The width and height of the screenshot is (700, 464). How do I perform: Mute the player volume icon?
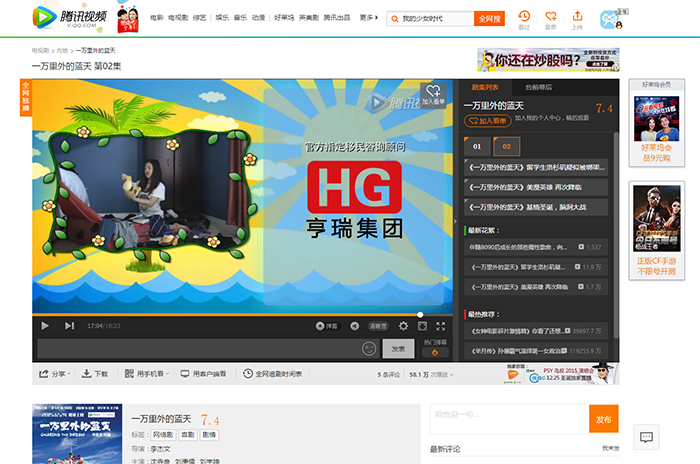(x=354, y=326)
